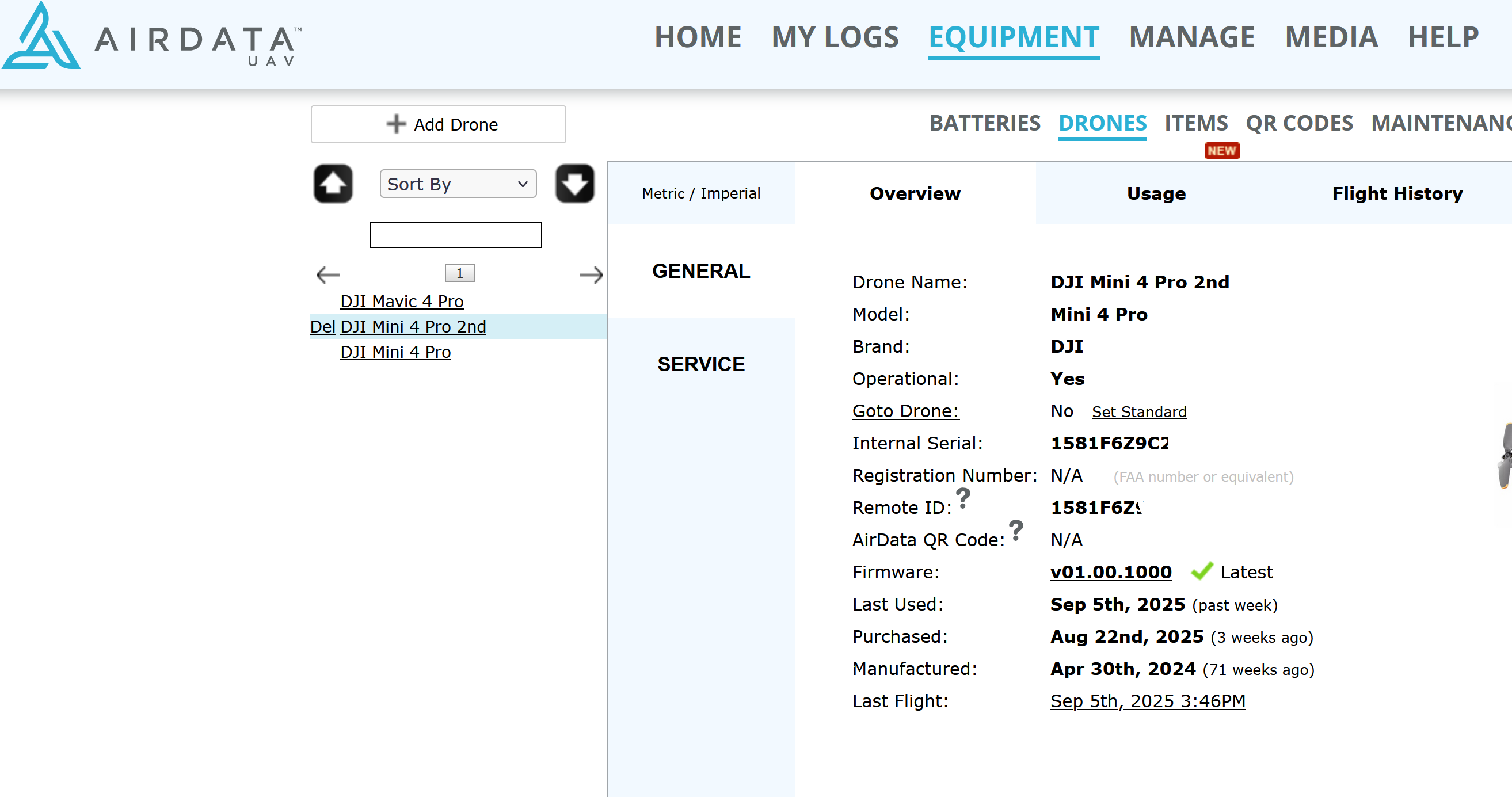Switch to the BATTERIES section

[x=984, y=123]
